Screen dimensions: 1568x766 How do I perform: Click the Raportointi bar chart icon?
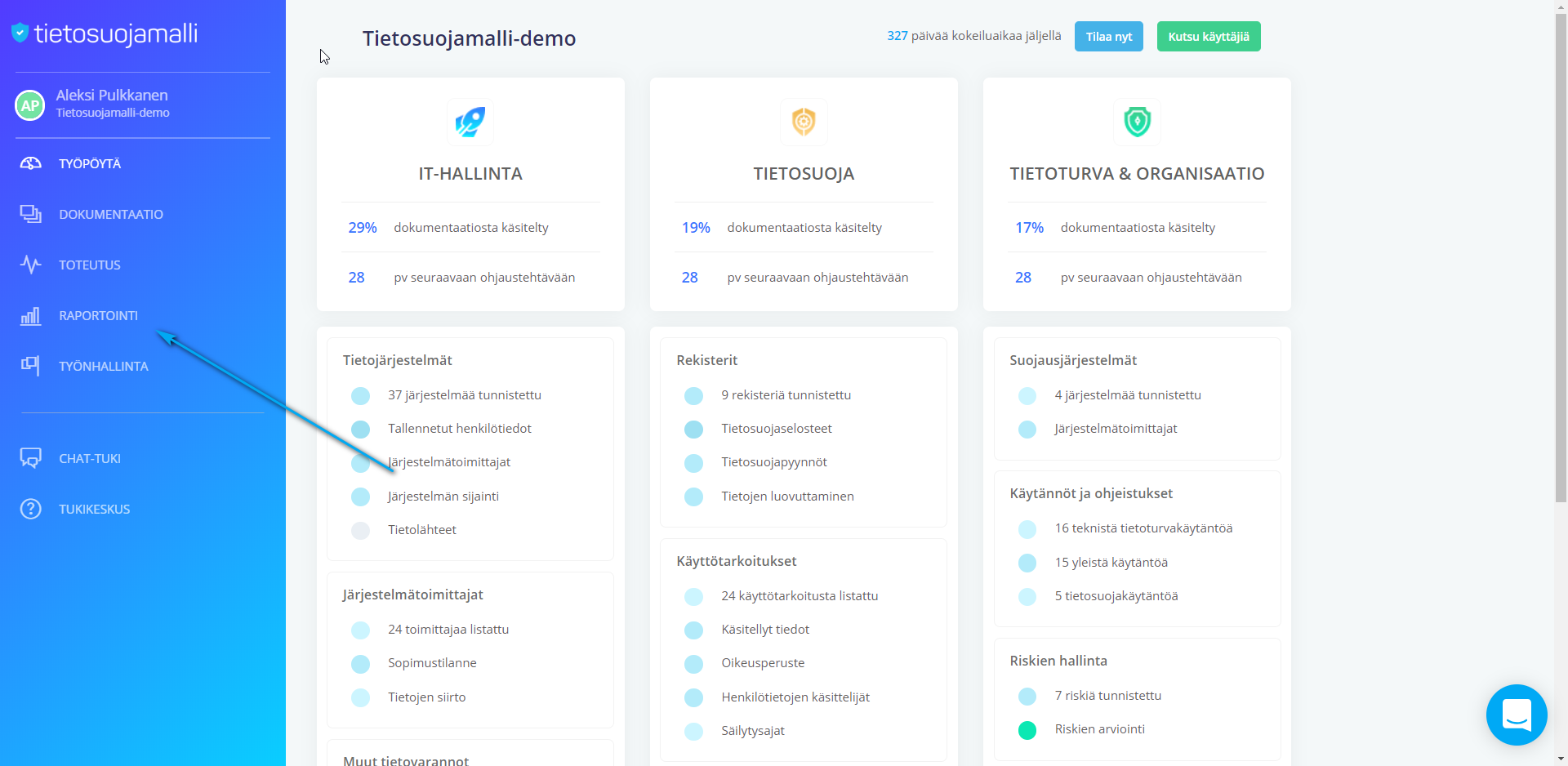[x=31, y=315]
